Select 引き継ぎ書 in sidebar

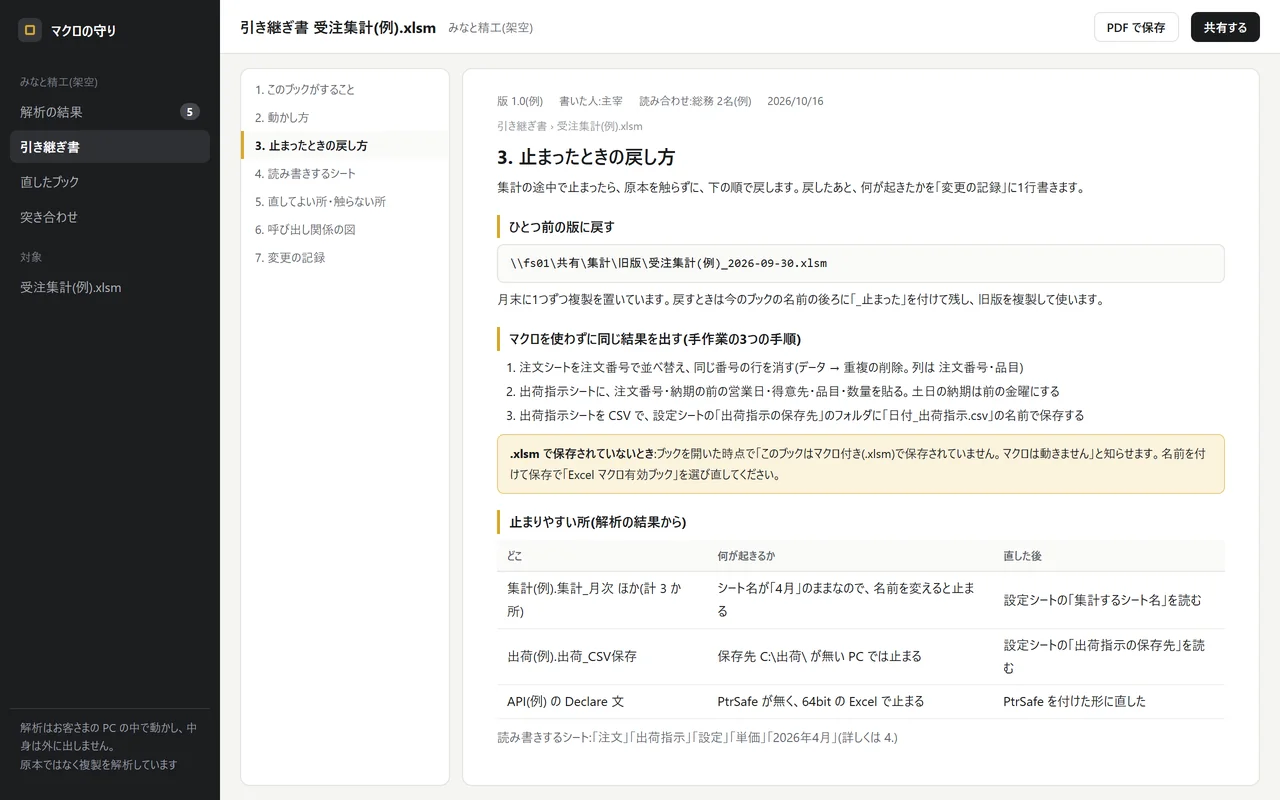click(110, 147)
